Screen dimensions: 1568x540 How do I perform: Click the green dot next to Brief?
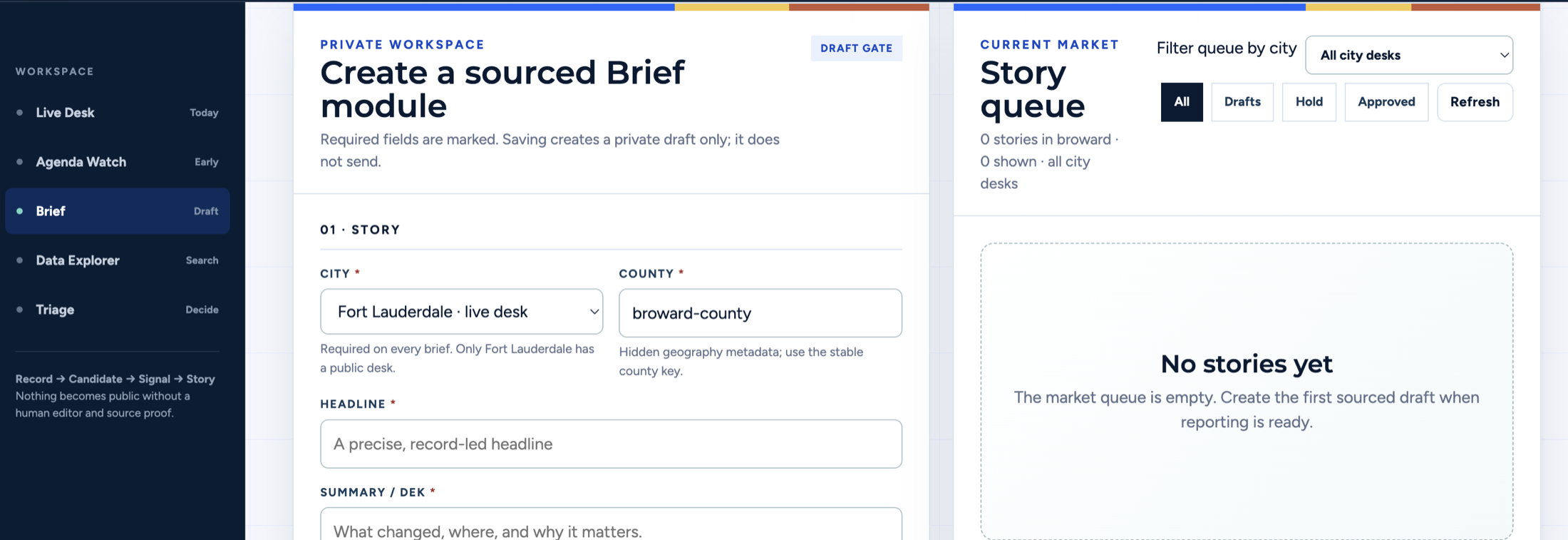20,211
